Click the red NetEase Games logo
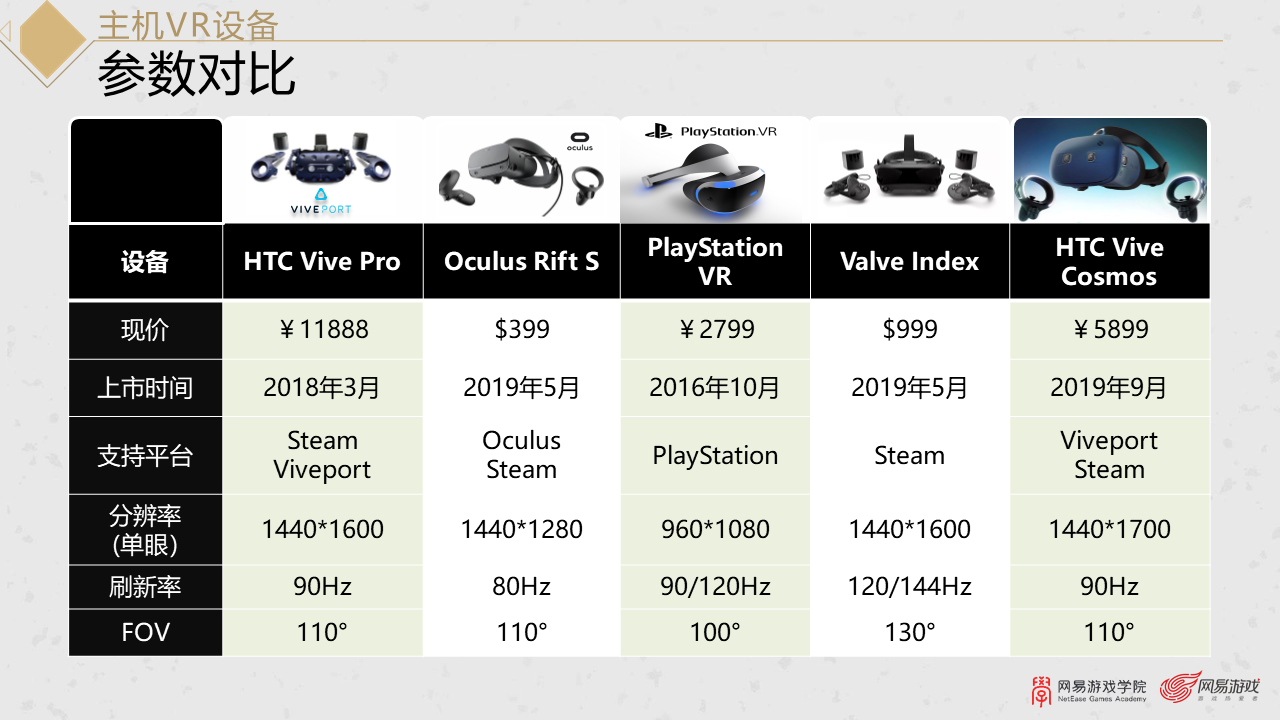 (1209, 687)
